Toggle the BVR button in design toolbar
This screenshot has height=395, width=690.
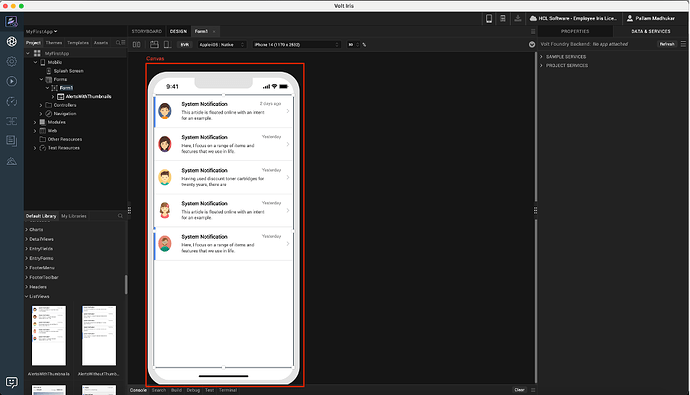(x=184, y=44)
